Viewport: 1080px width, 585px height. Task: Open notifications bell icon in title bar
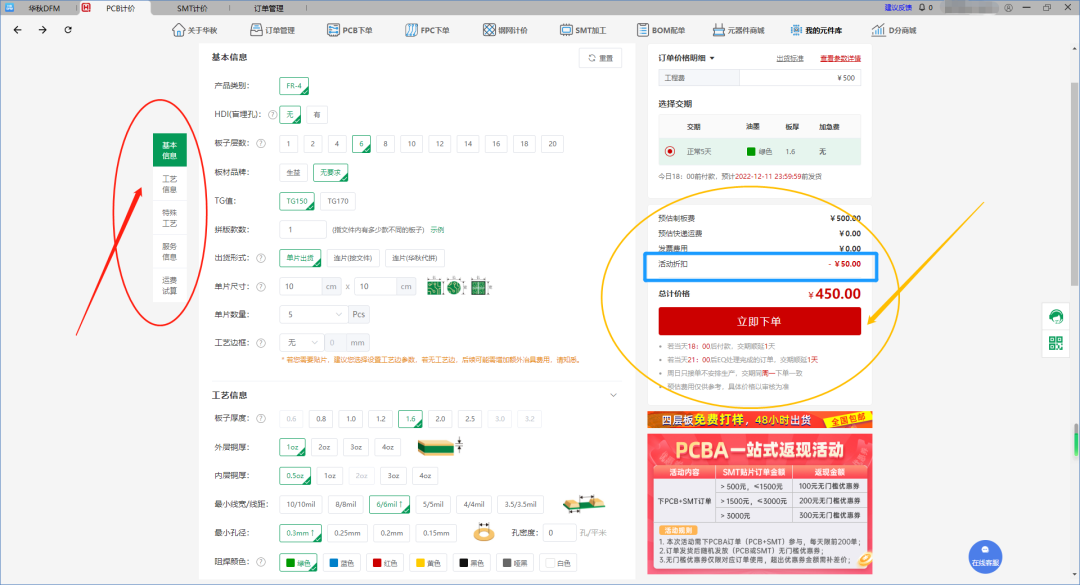[x=922, y=8]
